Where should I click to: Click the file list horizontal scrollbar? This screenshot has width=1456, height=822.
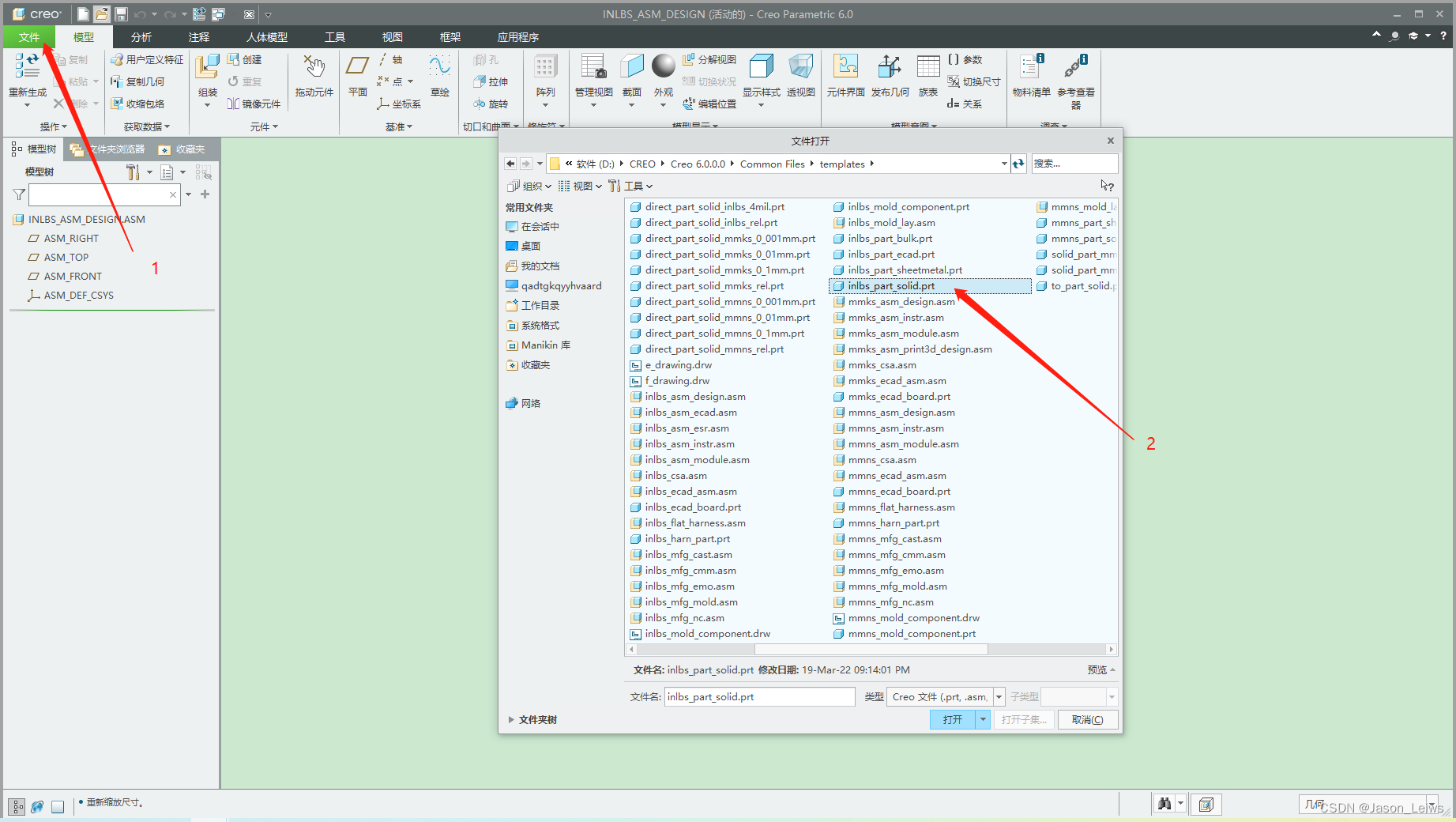pyautogui.click(x=871, y=649)
